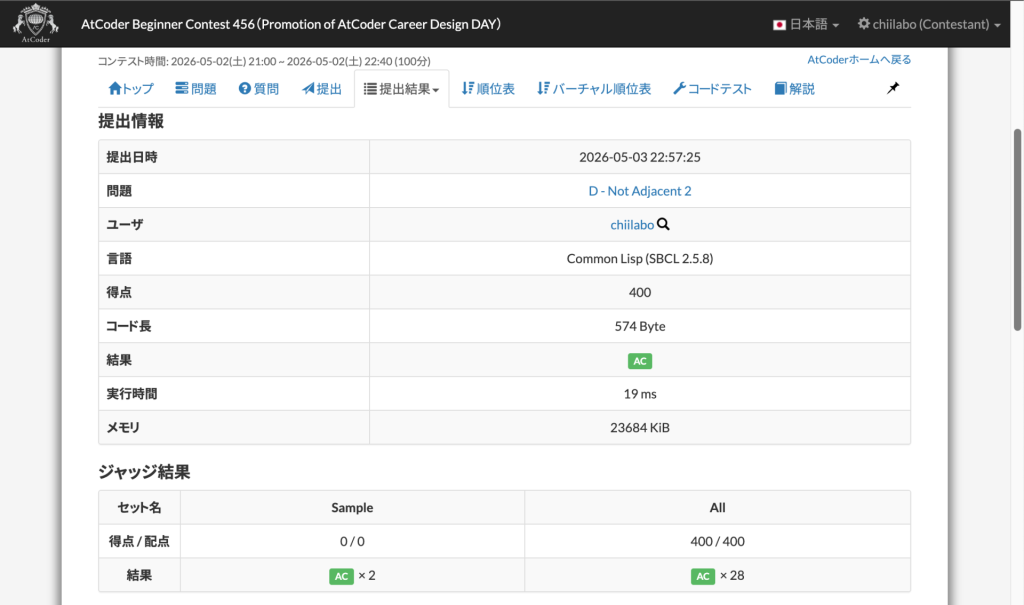This screenshot has width=1024, height=605.
Task: Select the submission time 2026-05-03 22:57:25
Action: point(639,157)
